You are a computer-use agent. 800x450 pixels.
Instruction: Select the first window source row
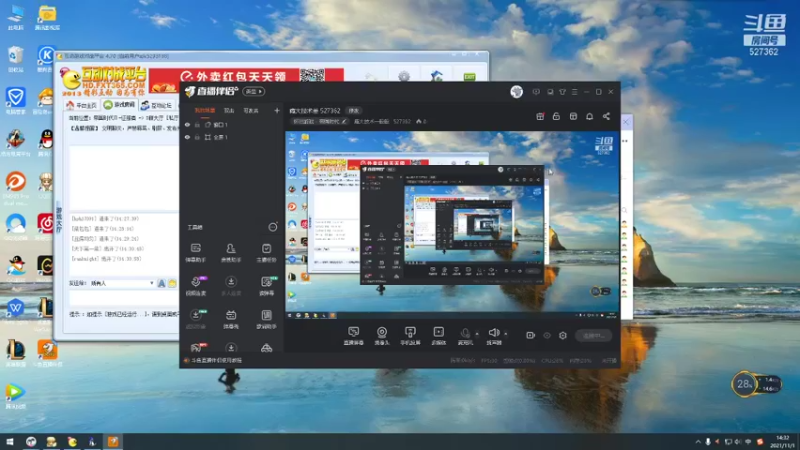232,124
